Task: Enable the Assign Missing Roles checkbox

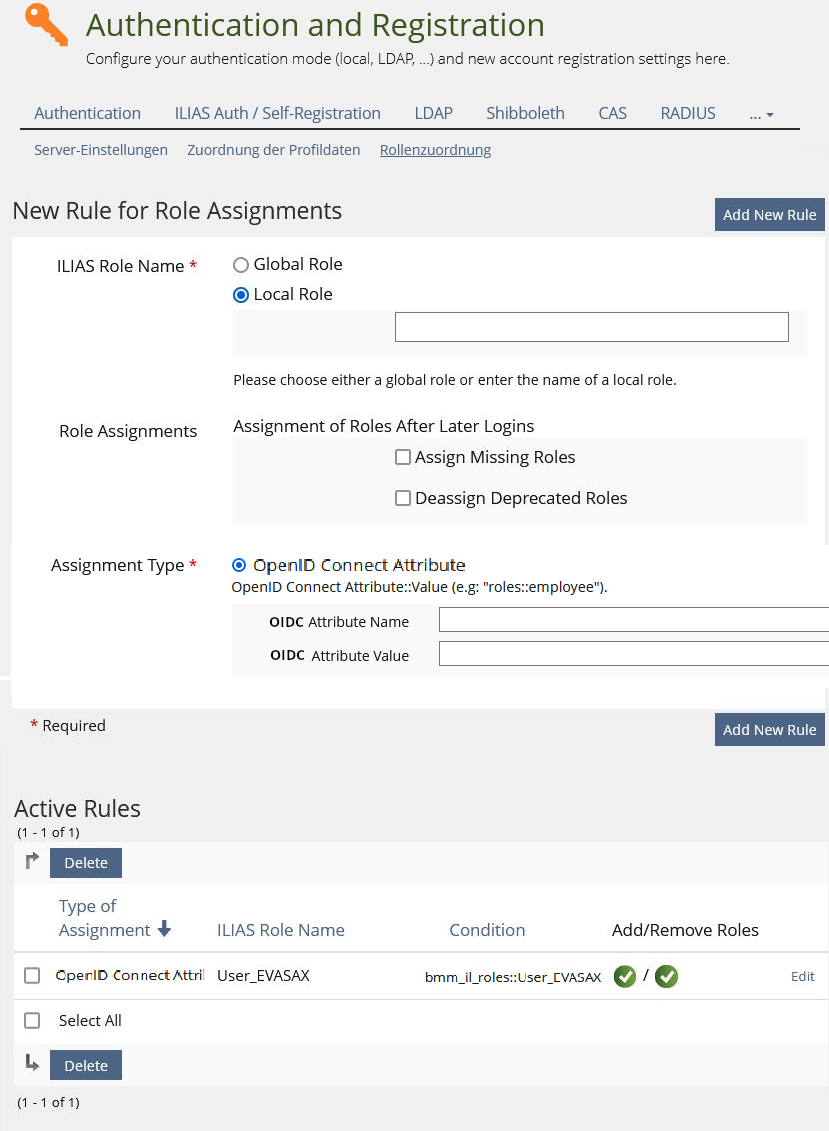Action: 403,457
